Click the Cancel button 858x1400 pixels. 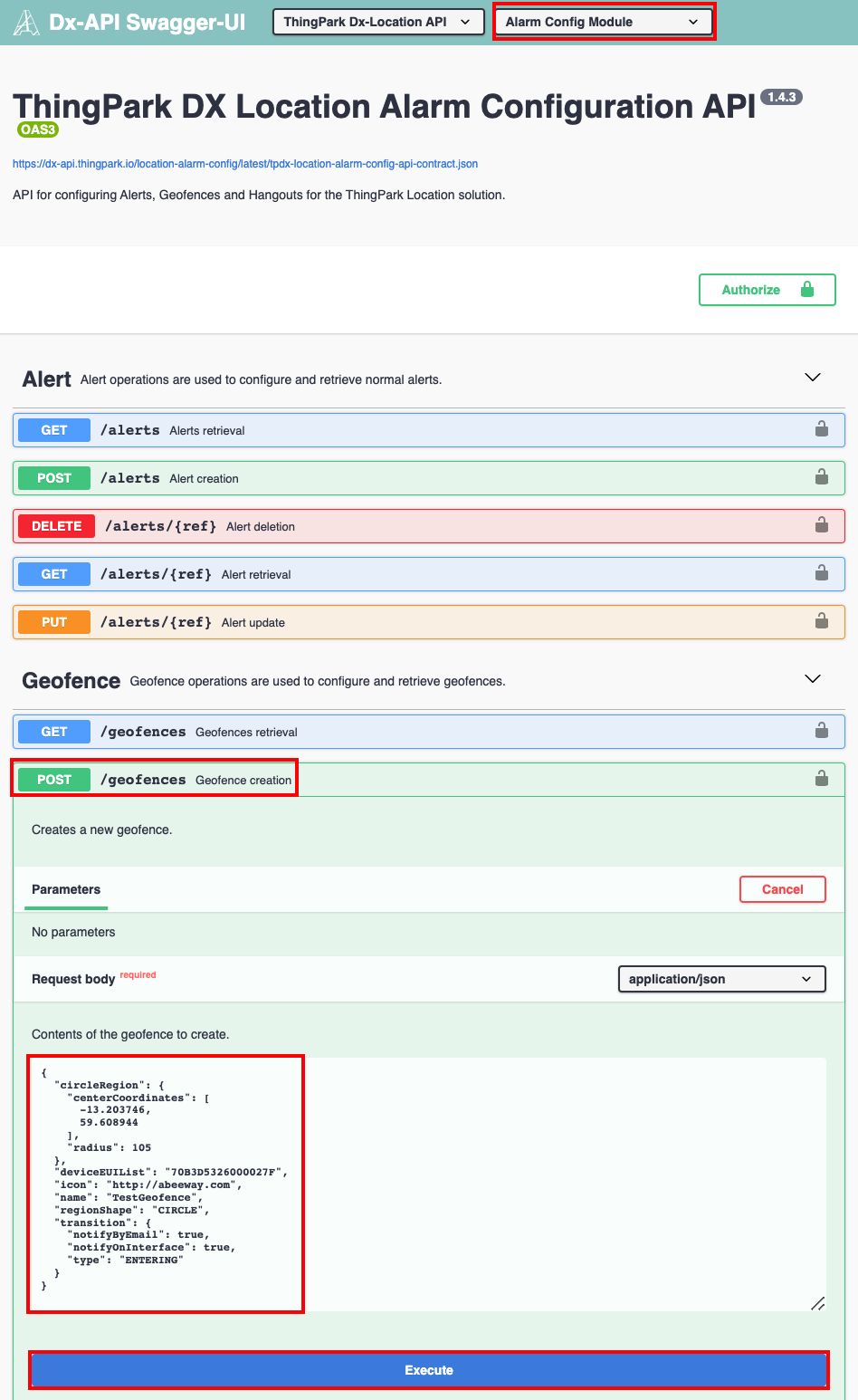coord(783,889)
